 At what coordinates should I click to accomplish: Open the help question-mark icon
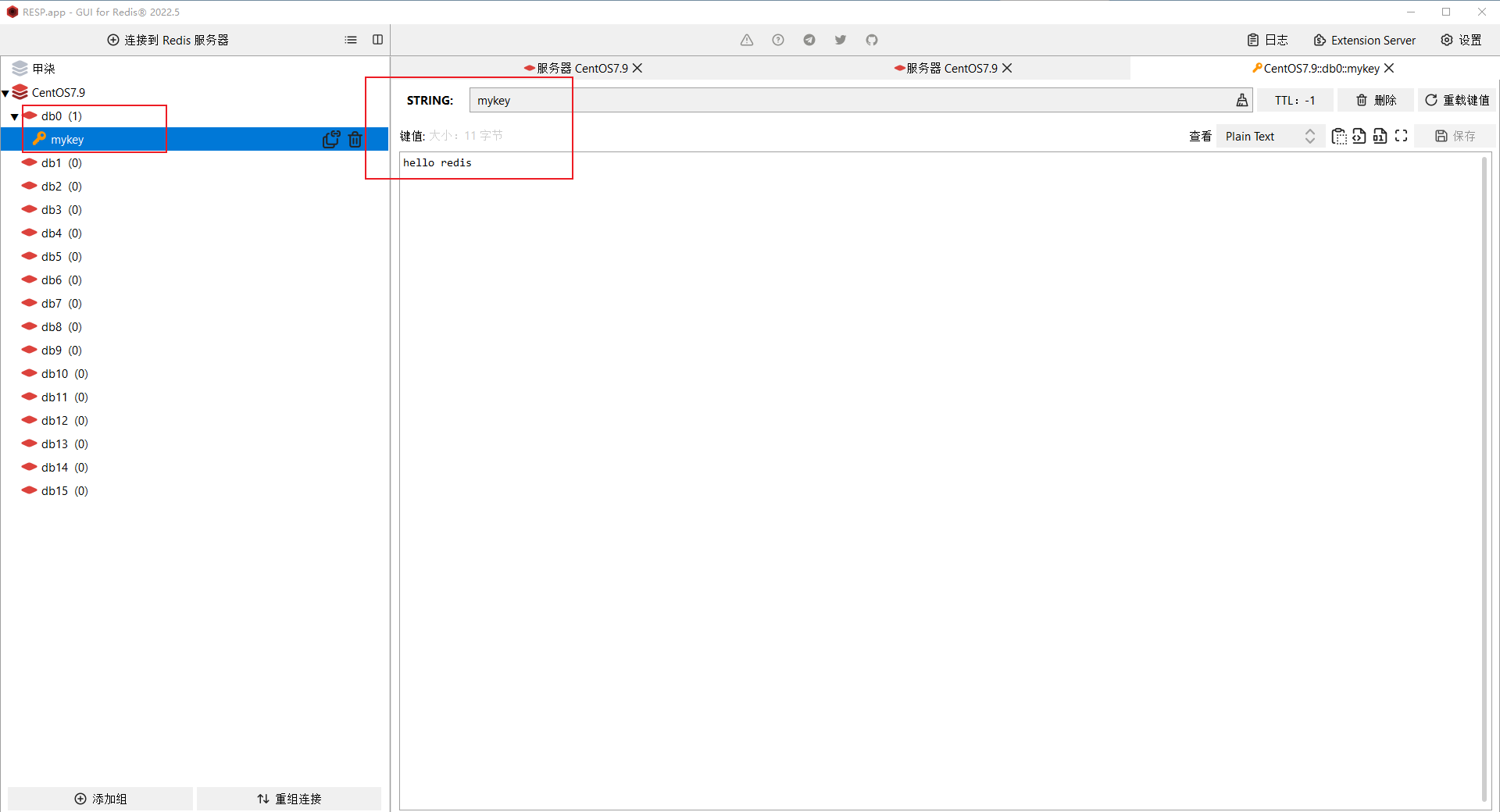tap(778, 40)
